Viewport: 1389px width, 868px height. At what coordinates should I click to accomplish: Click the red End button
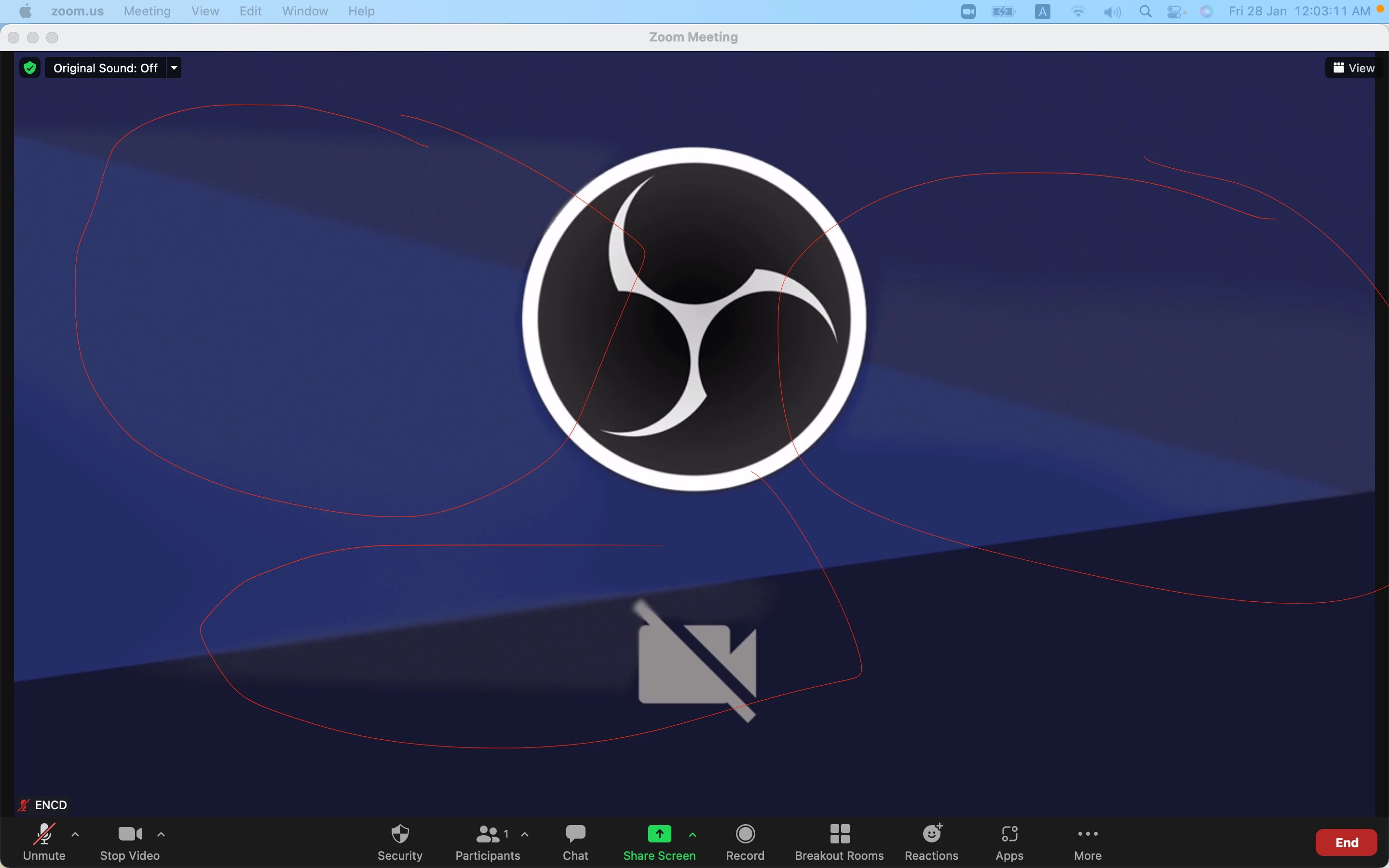click(1346, 842)
